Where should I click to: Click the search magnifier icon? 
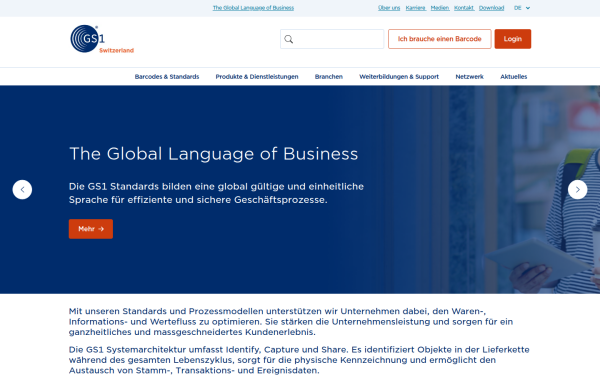coord(289,39)
